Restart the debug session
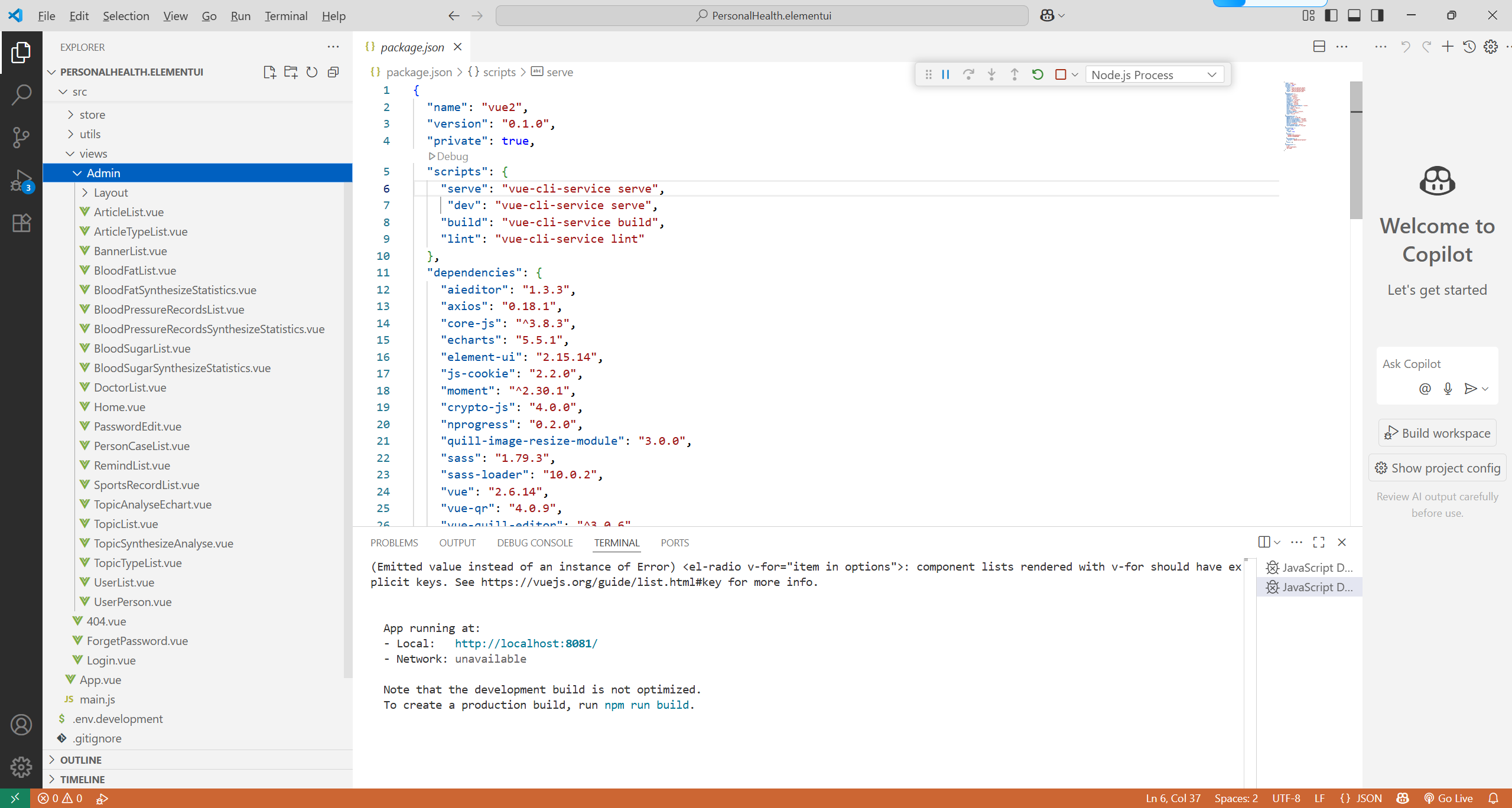 coord(1038,74)
